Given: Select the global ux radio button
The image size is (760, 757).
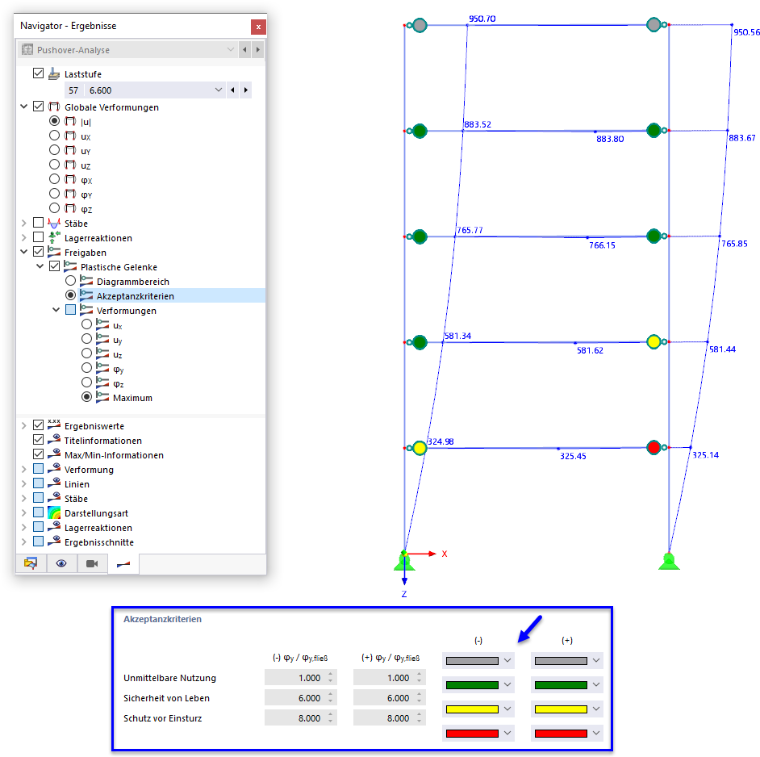Looking at the screenshot, I should [x=54, y=135].
